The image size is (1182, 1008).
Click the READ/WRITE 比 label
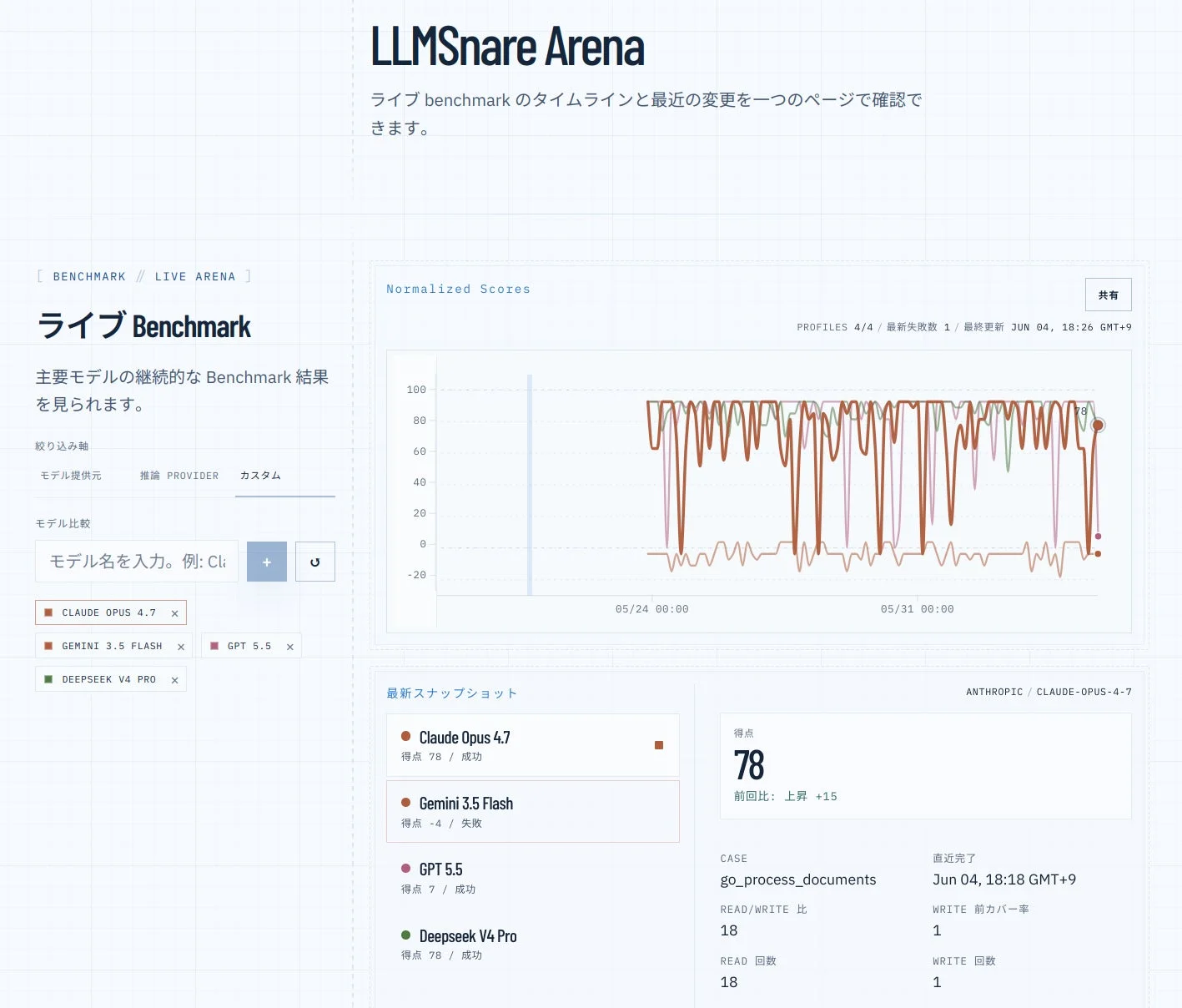point(764,910)
